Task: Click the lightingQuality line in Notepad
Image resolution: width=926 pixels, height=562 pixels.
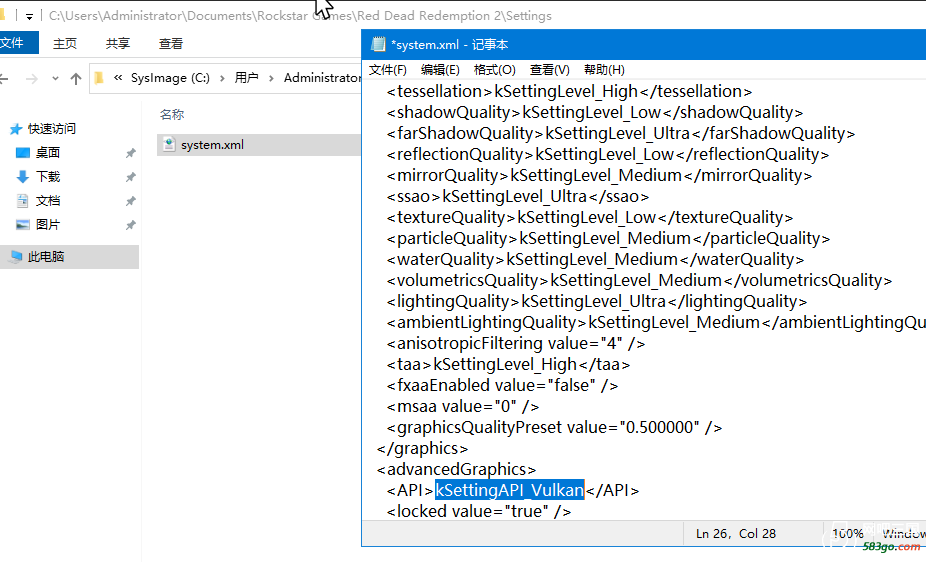Action: click(597, 301)
